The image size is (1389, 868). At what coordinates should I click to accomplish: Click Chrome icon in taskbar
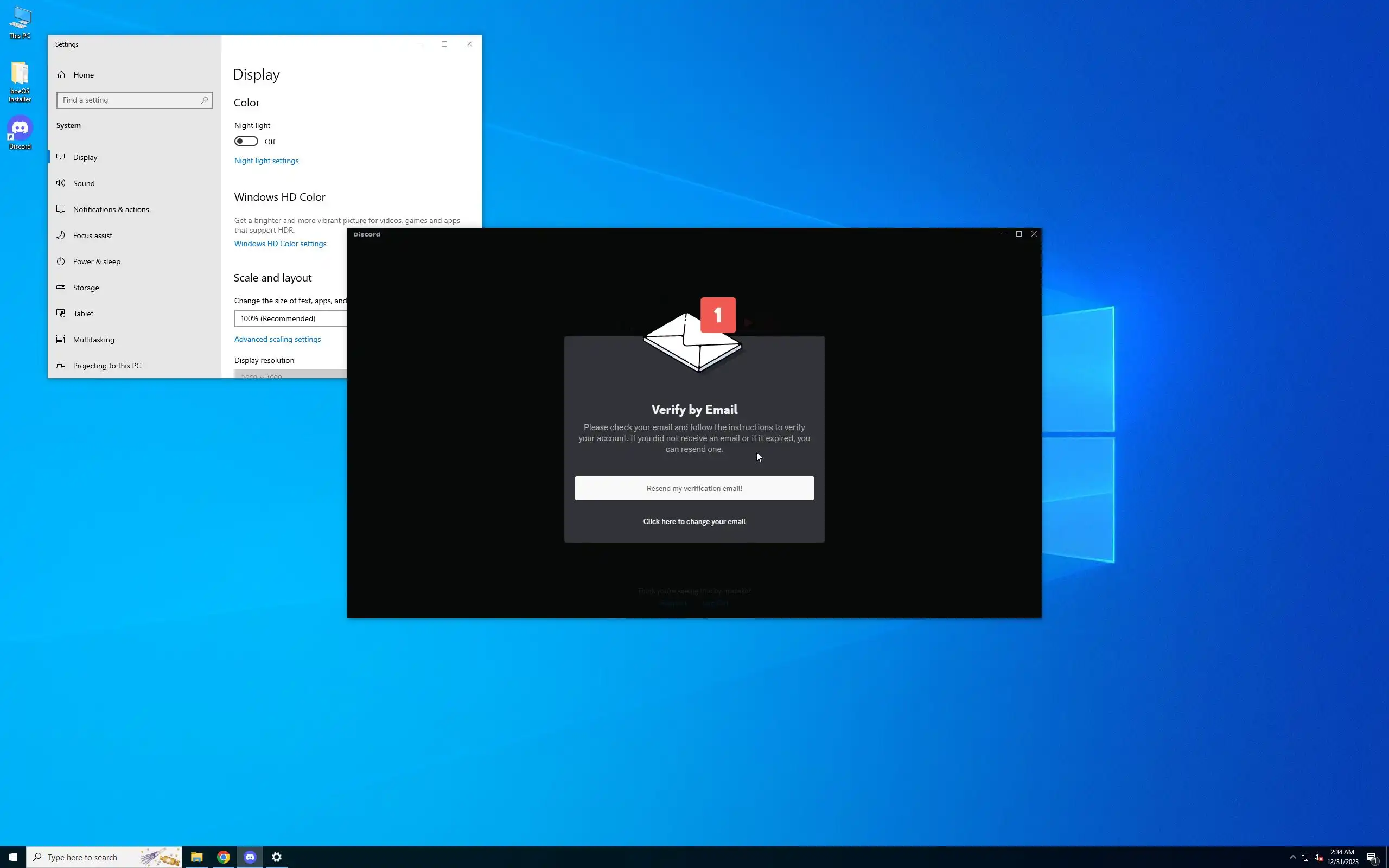(x=224, y=857)
